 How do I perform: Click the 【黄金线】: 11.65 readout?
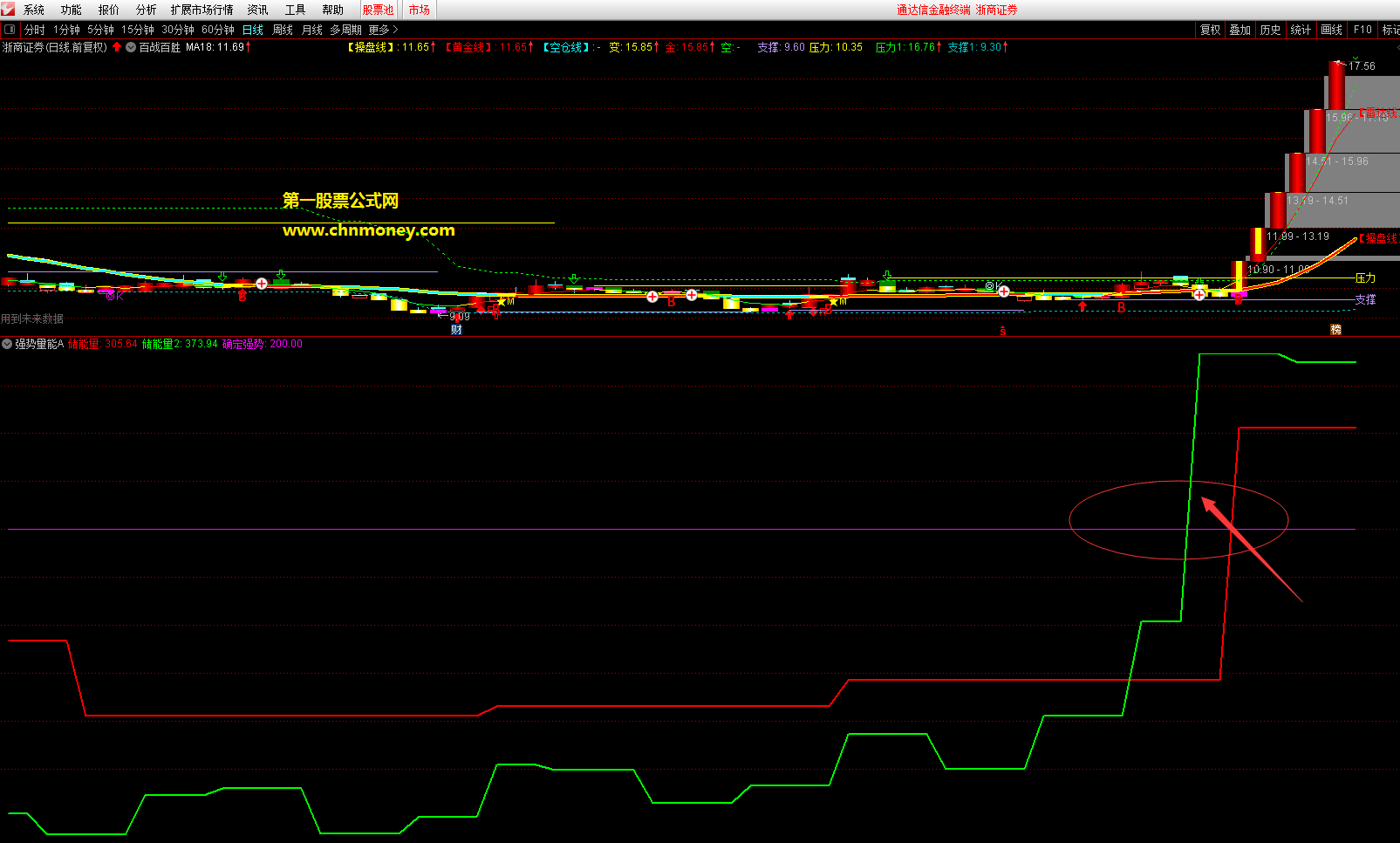(488, 47)
